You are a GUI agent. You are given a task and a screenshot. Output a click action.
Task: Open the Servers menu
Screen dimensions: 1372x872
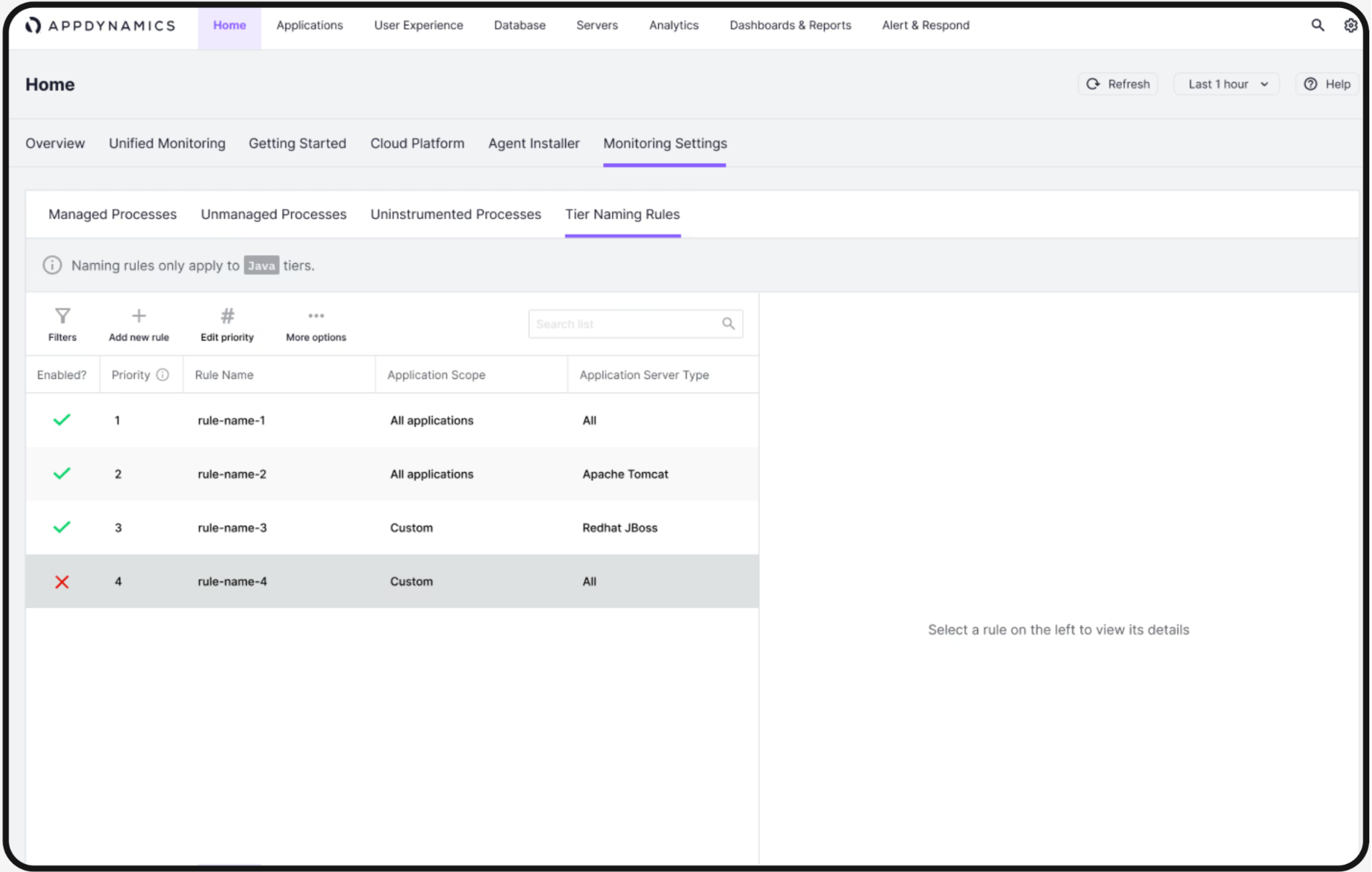pos(597,25)
